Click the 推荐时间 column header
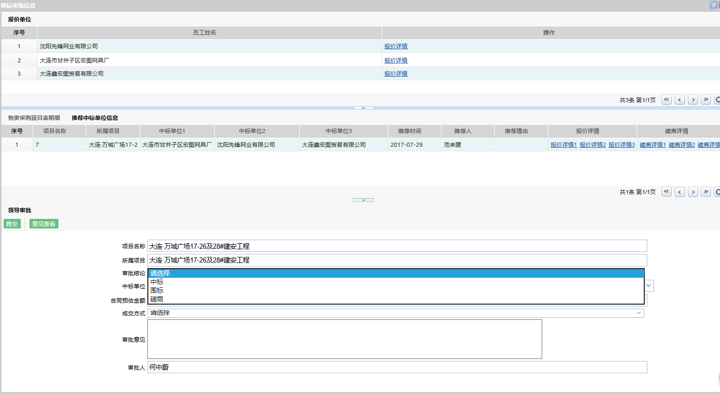Viewport: 720px width, 394px height. (x=414, y=131)
